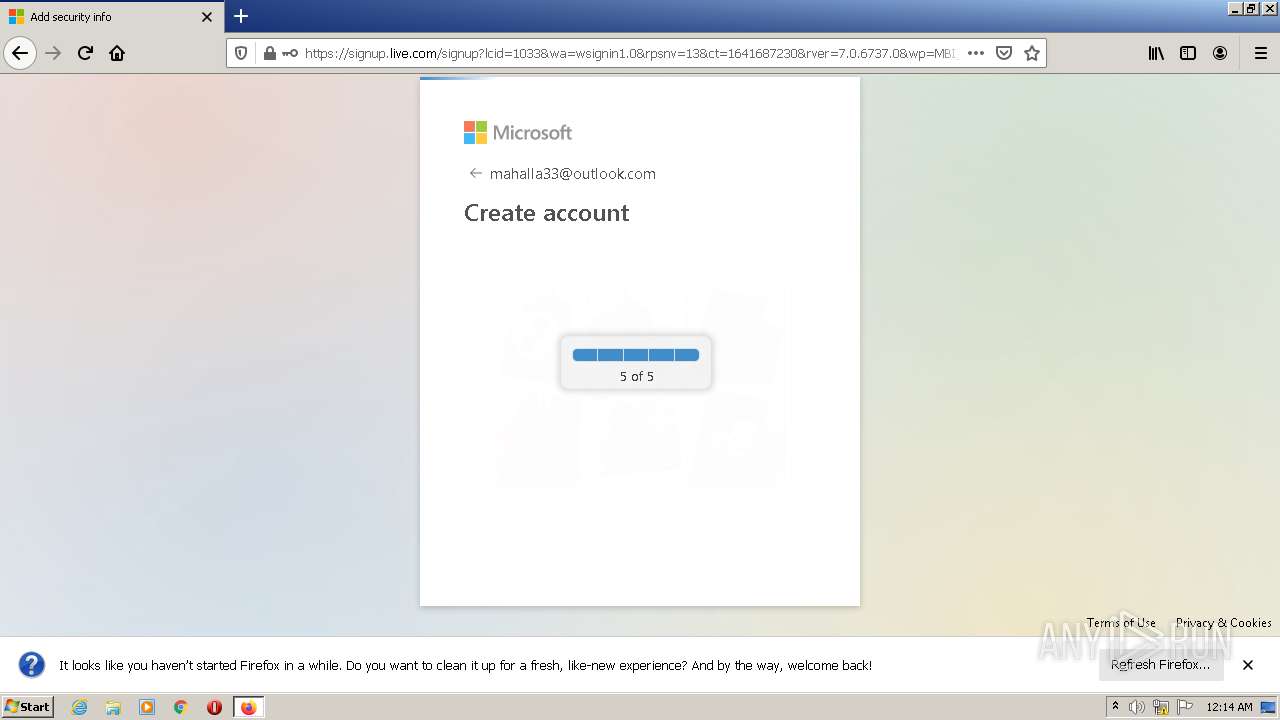Open Terms of Use link

1121,622
